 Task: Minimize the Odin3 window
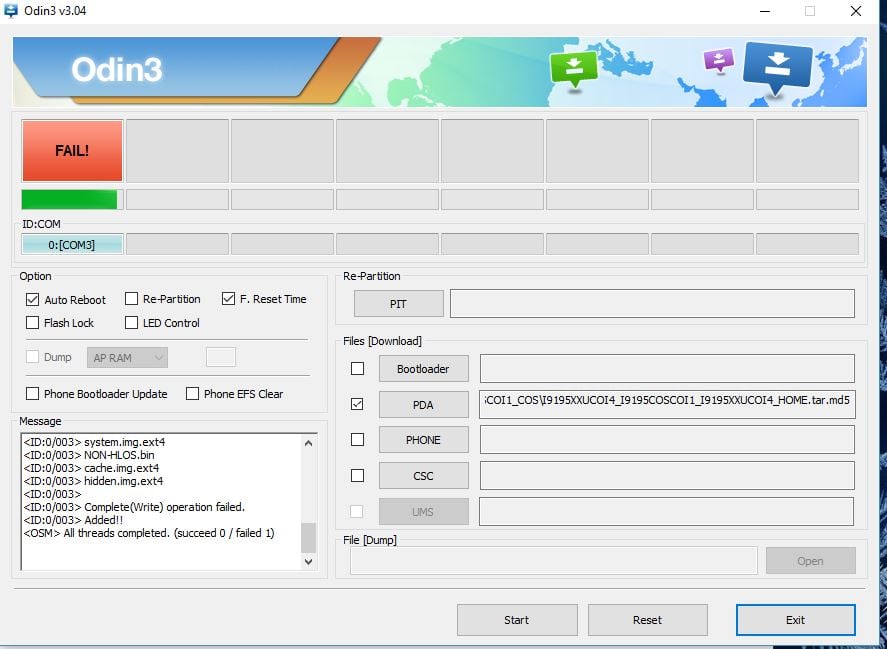[765, 11]
